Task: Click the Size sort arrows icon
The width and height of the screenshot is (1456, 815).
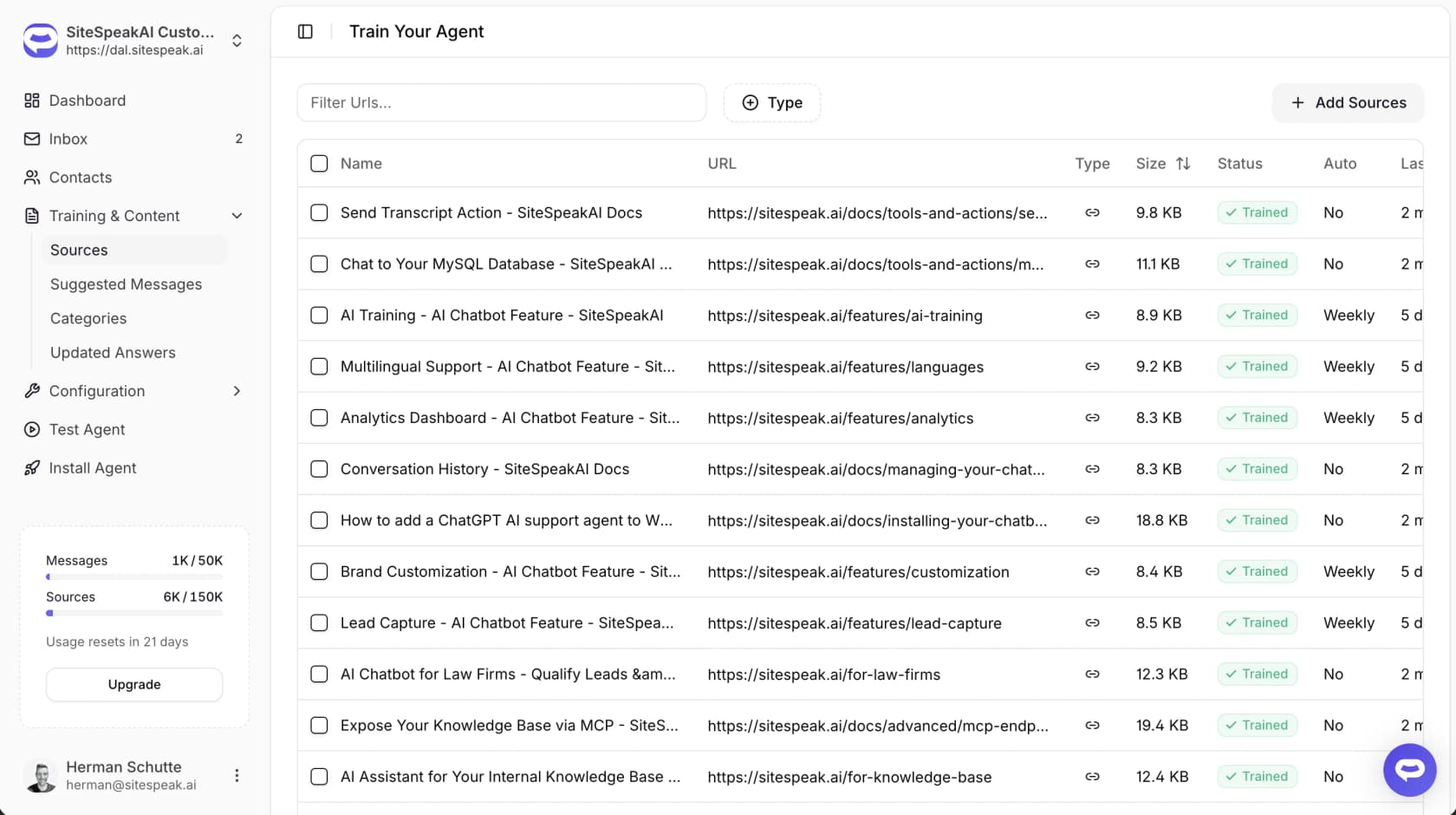Action: point(1183,164)
